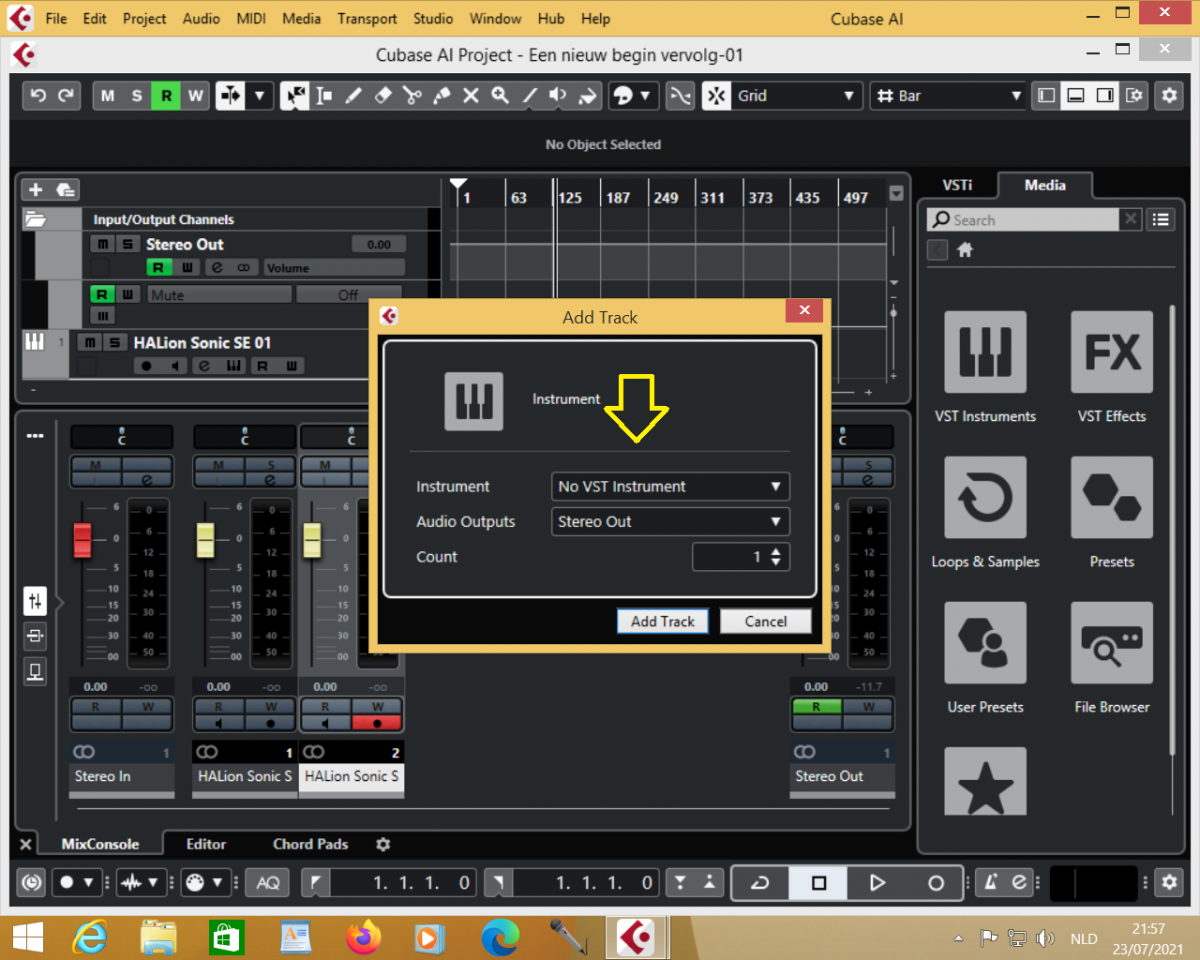The height and width of the screenshot is (960, 1200).
Task: Collapse the Input/Output Channels folder
Action: (x=36, y=219)
